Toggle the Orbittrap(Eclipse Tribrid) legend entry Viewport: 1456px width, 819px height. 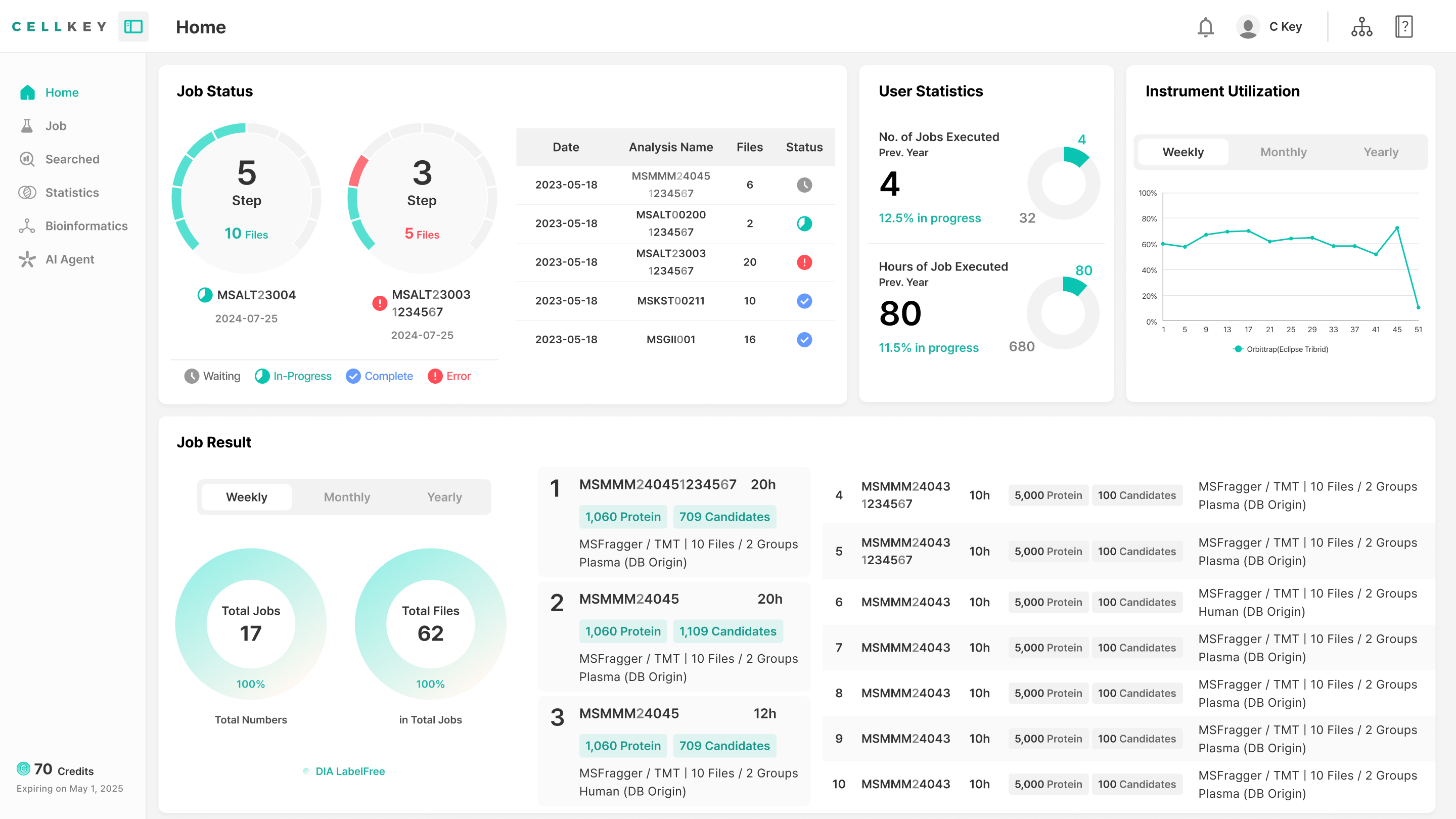tap(1280, 349)
